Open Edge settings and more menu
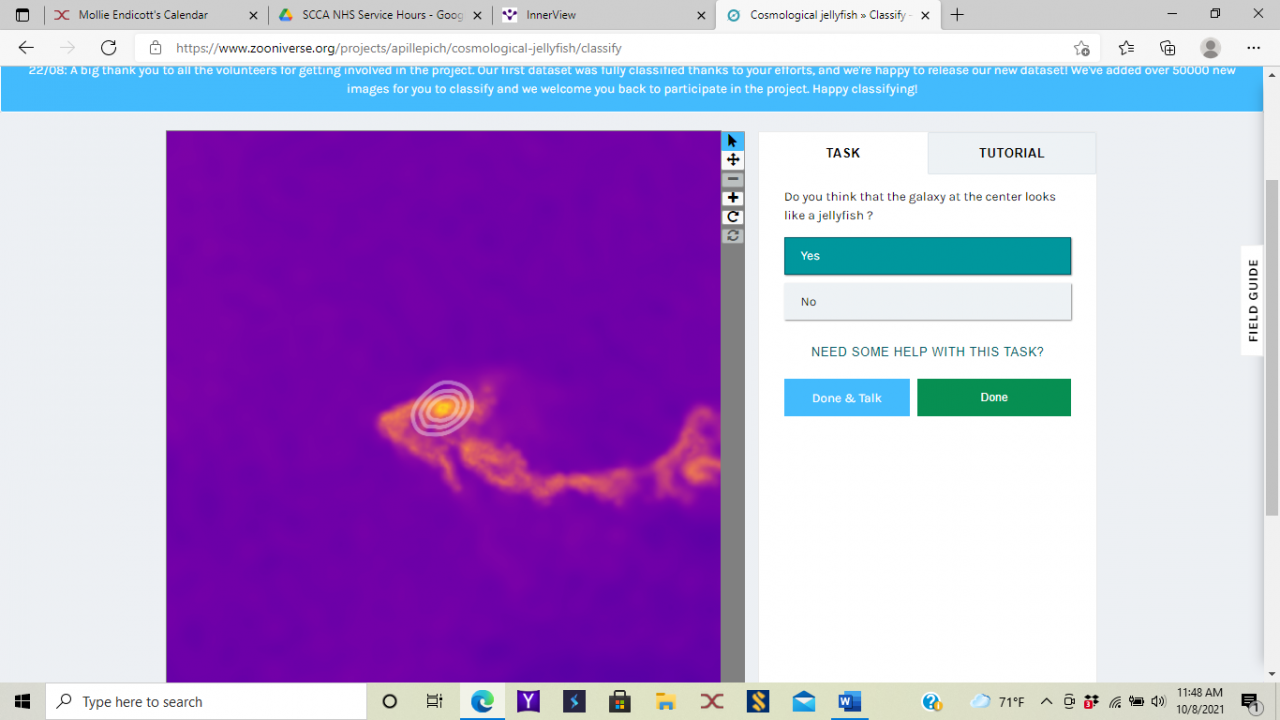 point(1253,48)
